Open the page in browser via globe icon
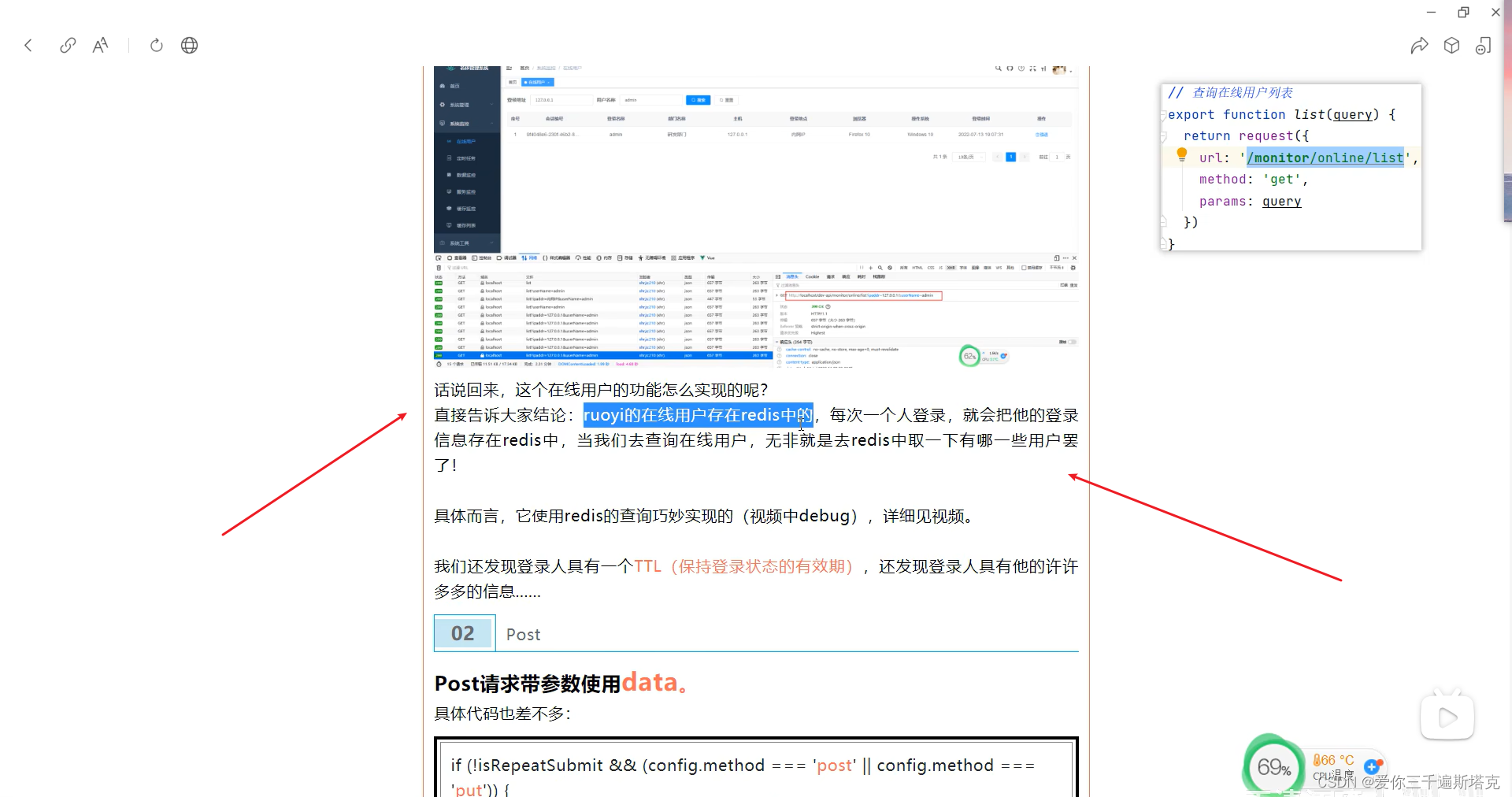The height and width of the screenshot is (797, 1512). point(189,46)
